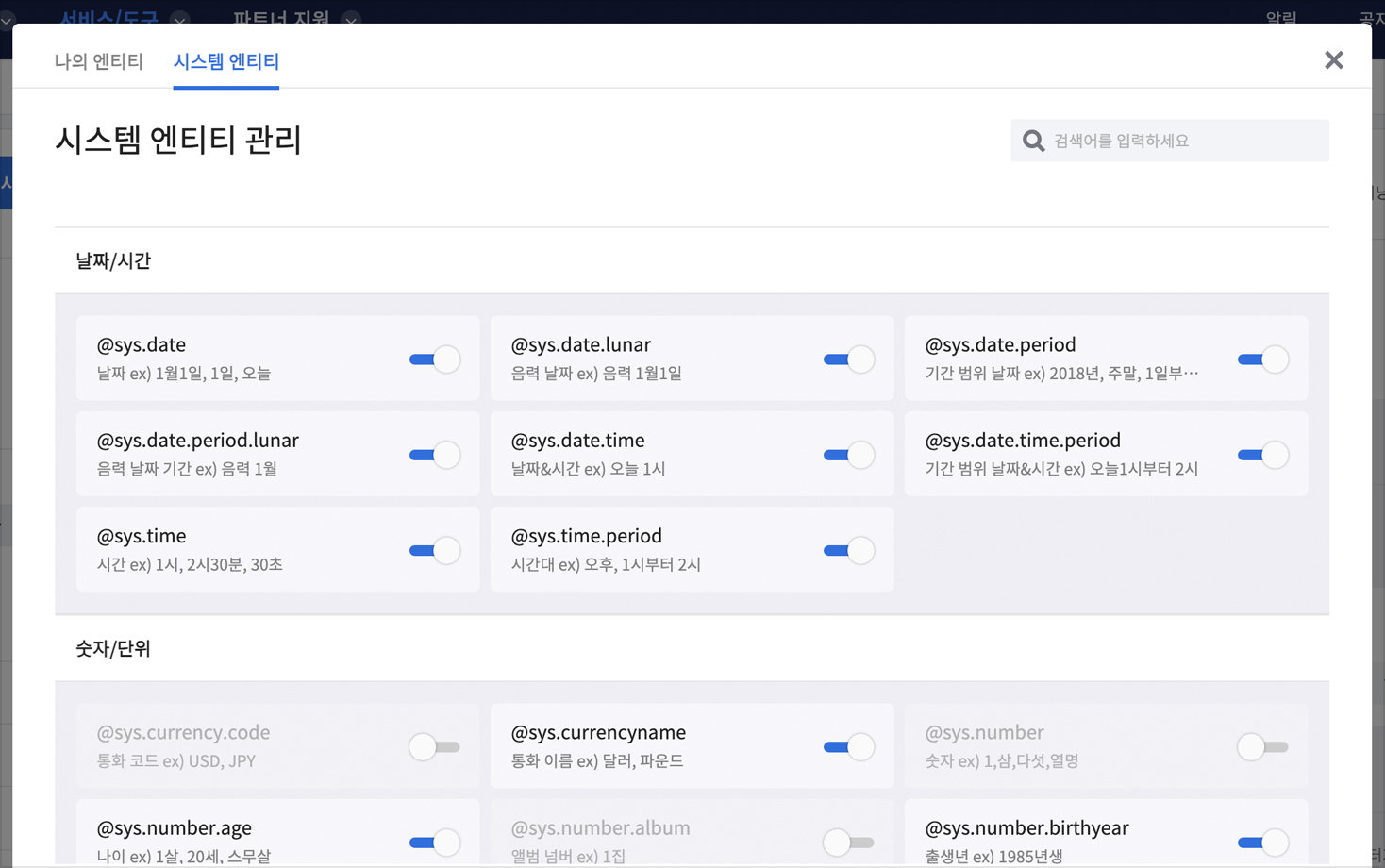Disable the @sys.date toggle
The image size is (1385, 868).
[x=434, y=359]
